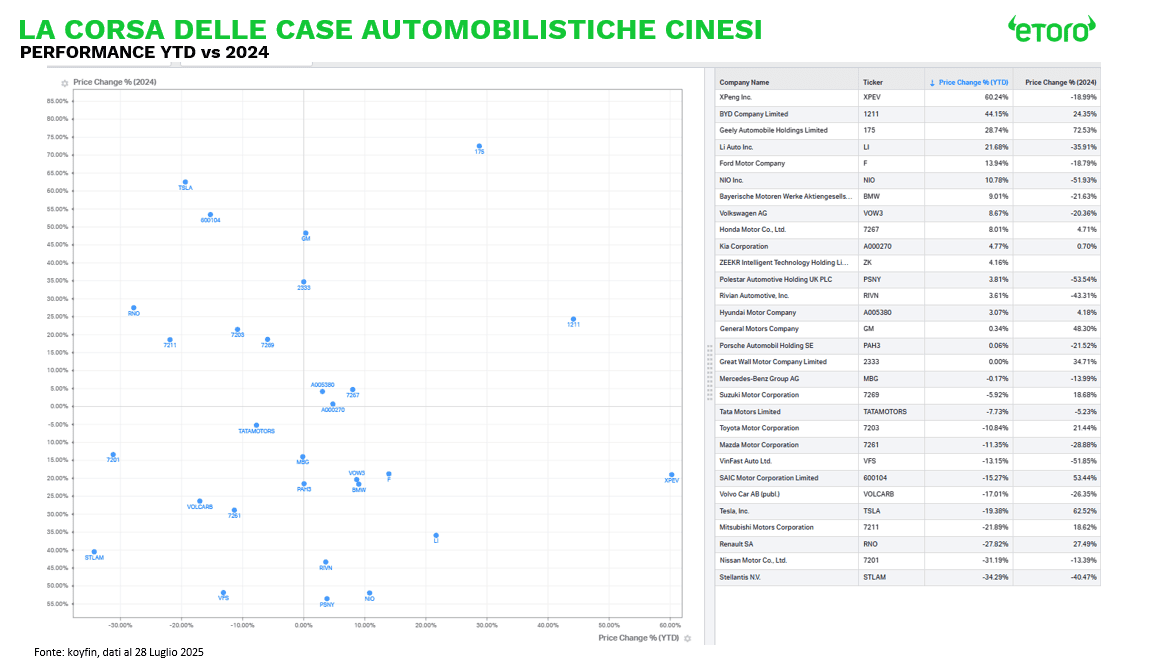Viewport: 1150px width, 668px height.
Task: Select 'Ford Motor Company' row
Action: pos(907,164)
